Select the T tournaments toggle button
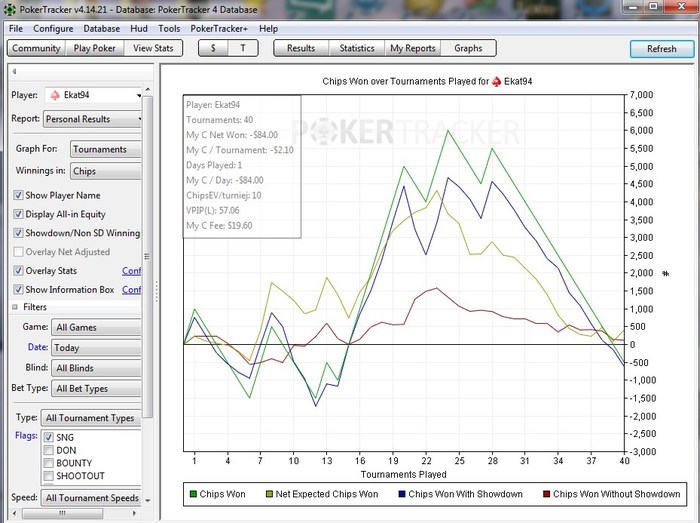 click(x=243, y=48)
